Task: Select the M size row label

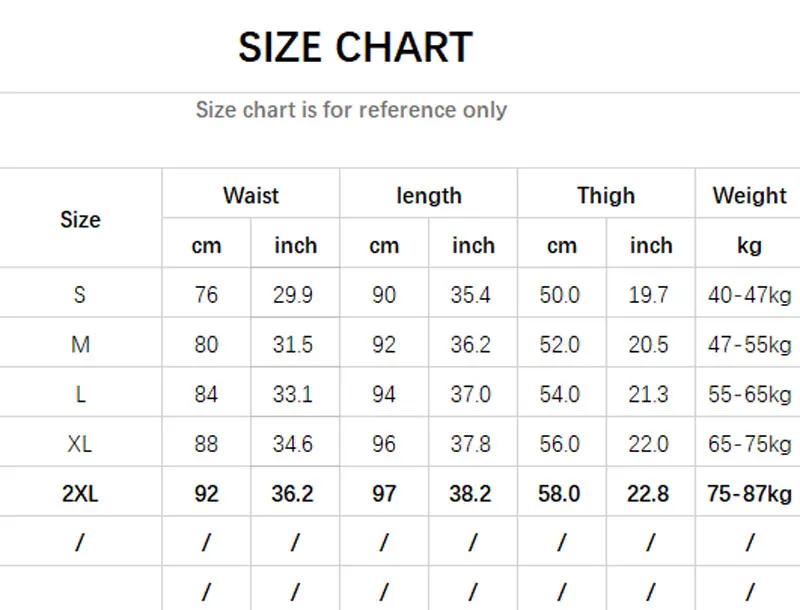Action: (80, 345)
